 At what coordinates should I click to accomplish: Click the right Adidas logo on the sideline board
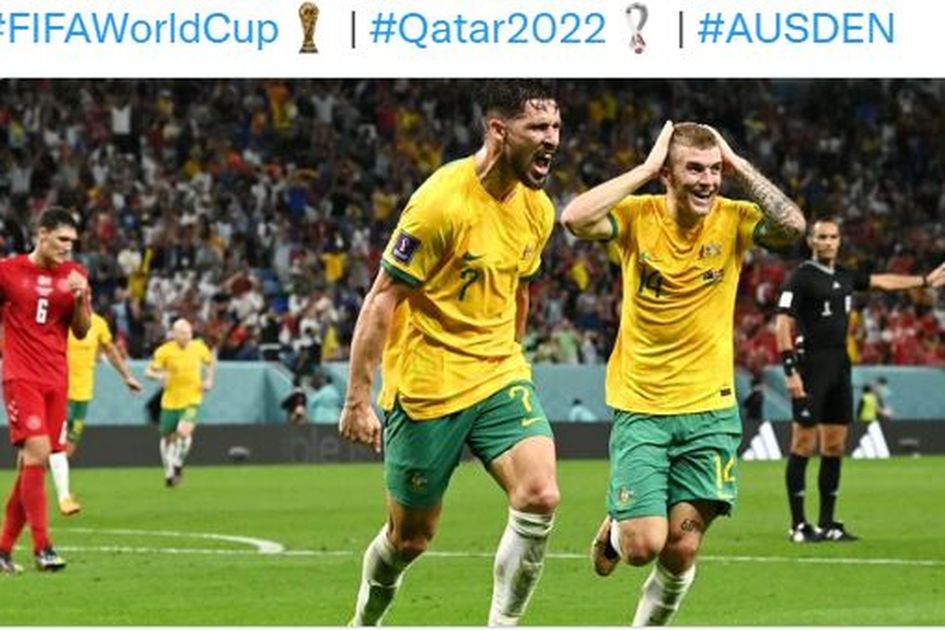coord(870,441)
